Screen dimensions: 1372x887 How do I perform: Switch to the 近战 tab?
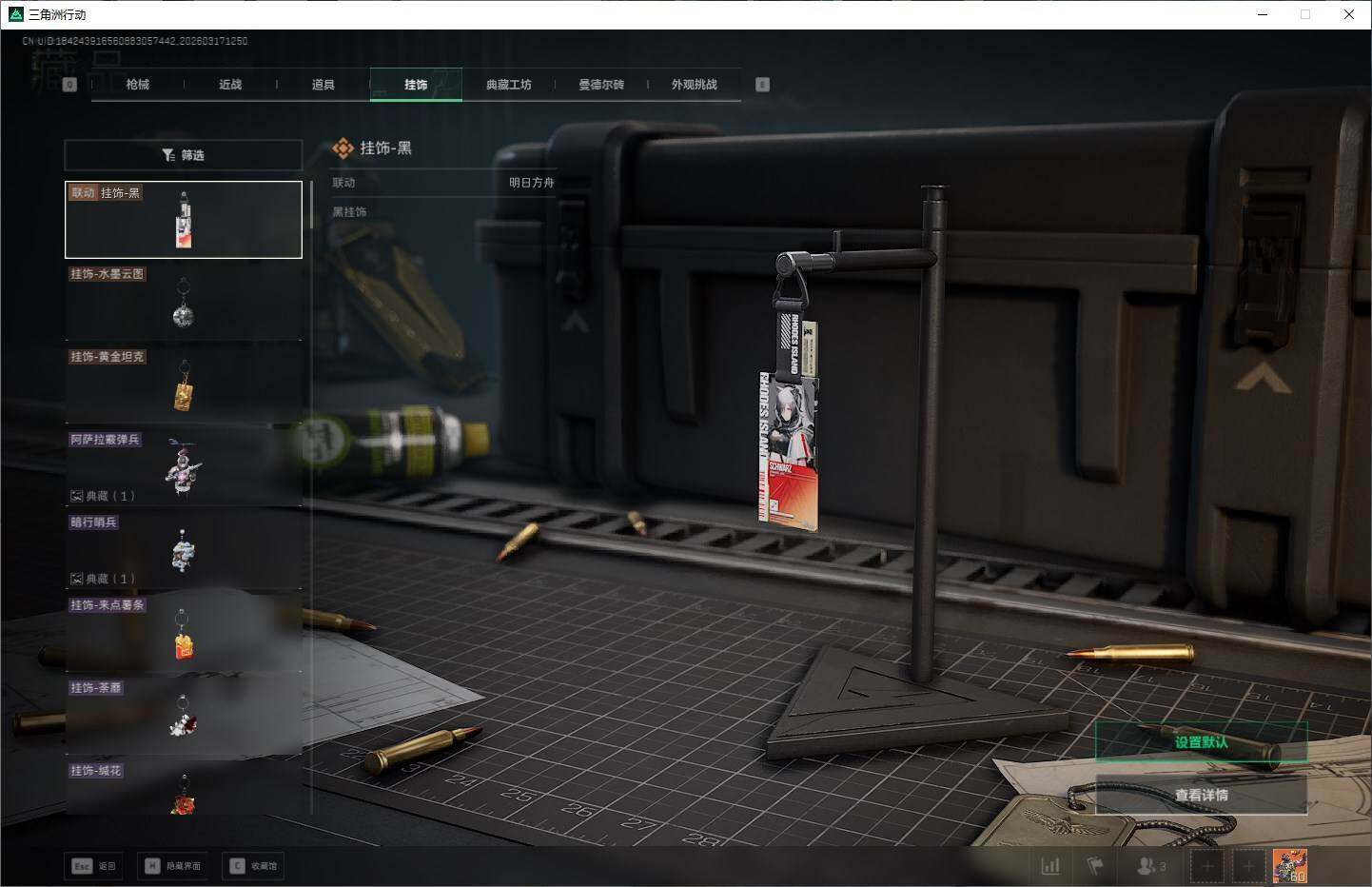coord(230,85)
